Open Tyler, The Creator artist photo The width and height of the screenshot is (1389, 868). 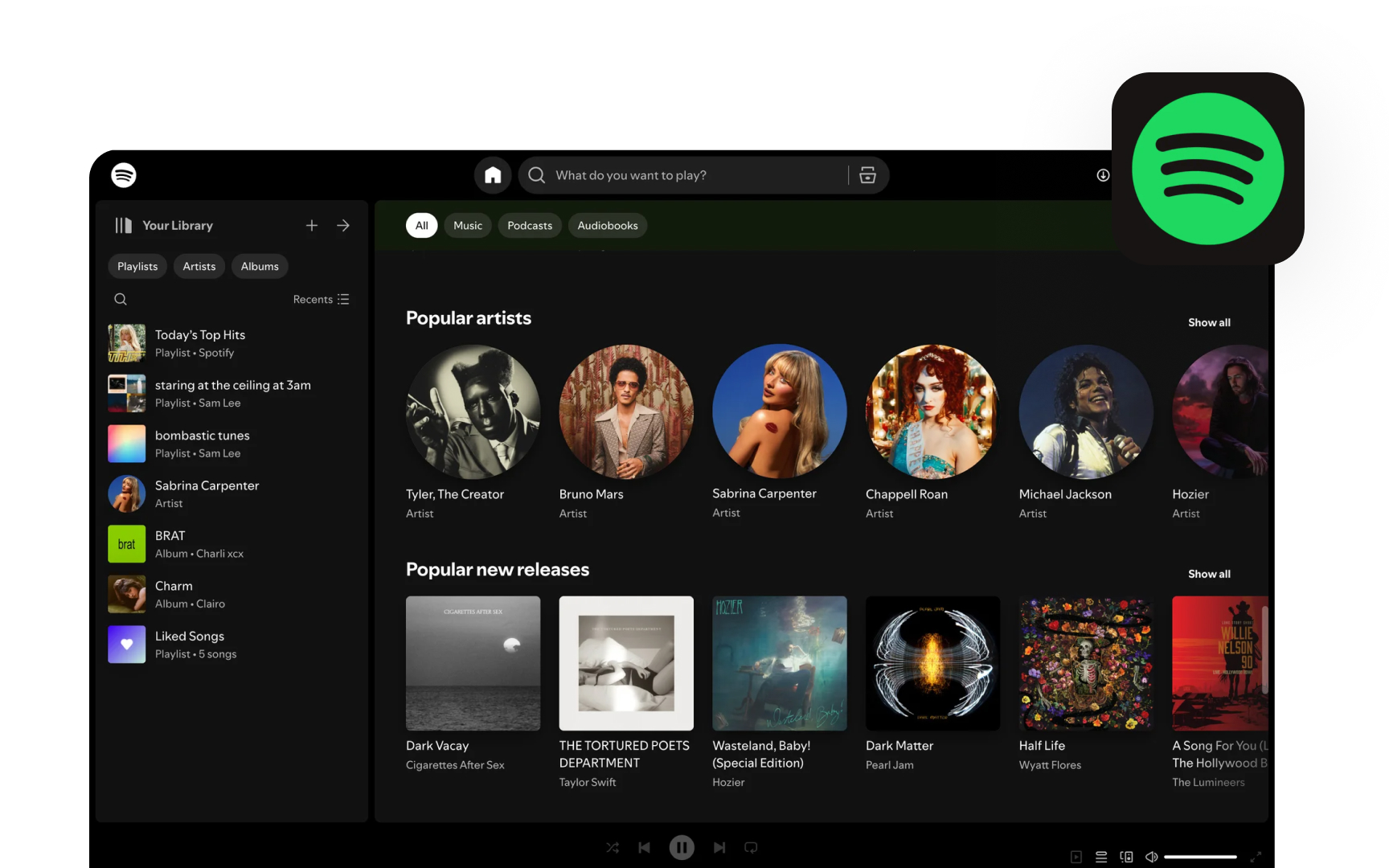[473, 411]
